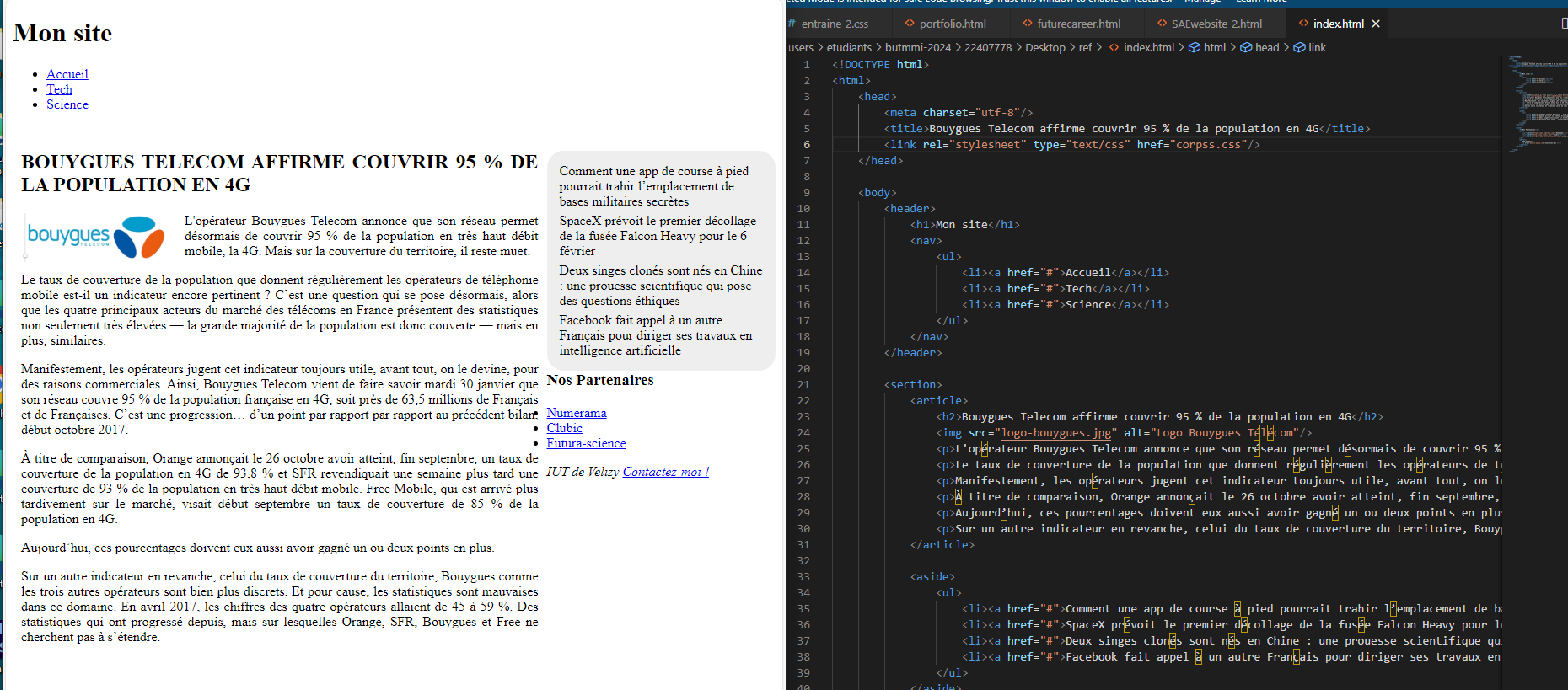This screenshot has width=1568, height=690.
Task: Open the 'etudiants' breadcrumb folder
Action: pos(849,47)
